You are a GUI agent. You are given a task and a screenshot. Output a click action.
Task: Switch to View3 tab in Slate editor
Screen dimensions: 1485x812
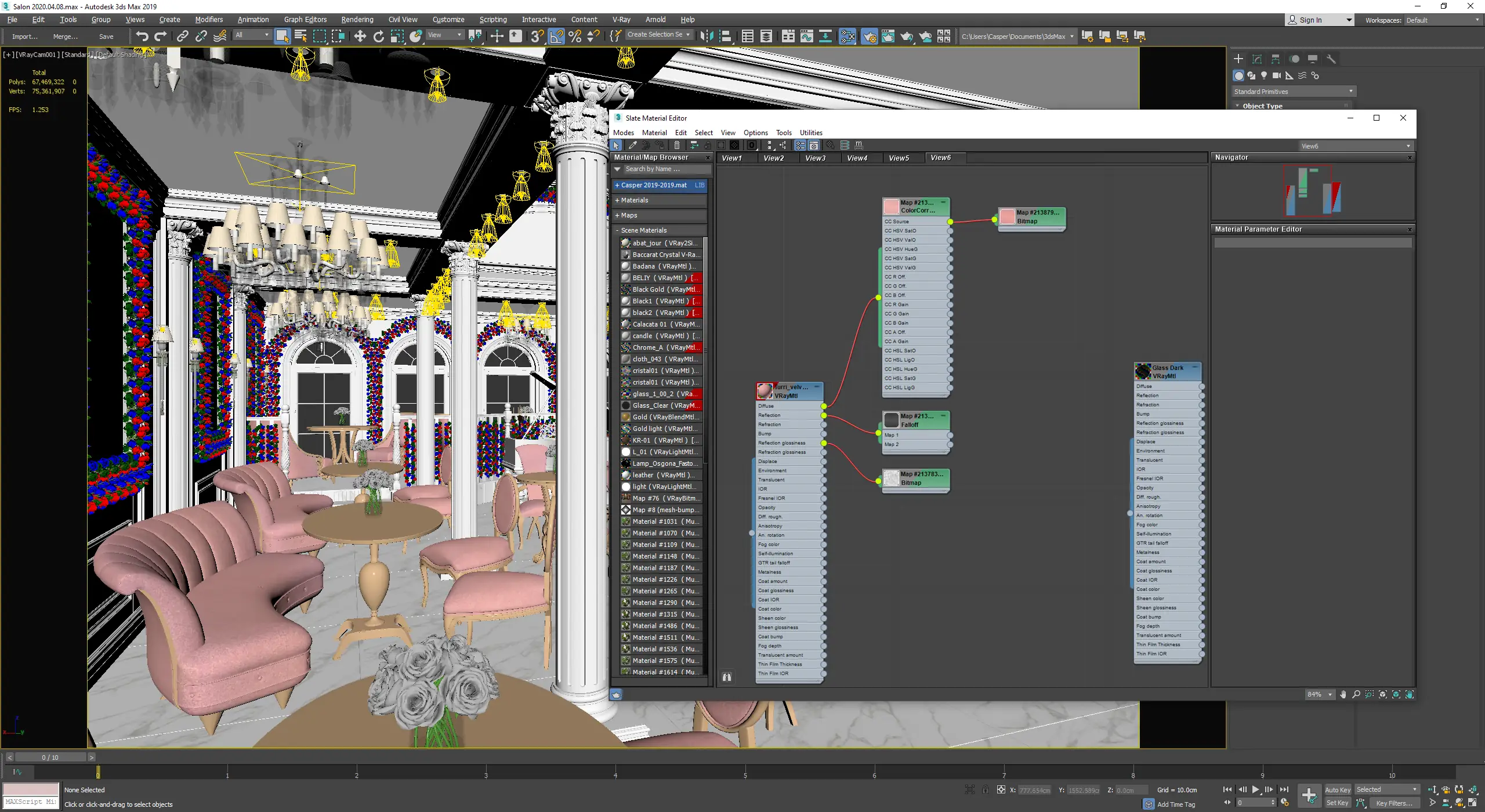point(815,158)
